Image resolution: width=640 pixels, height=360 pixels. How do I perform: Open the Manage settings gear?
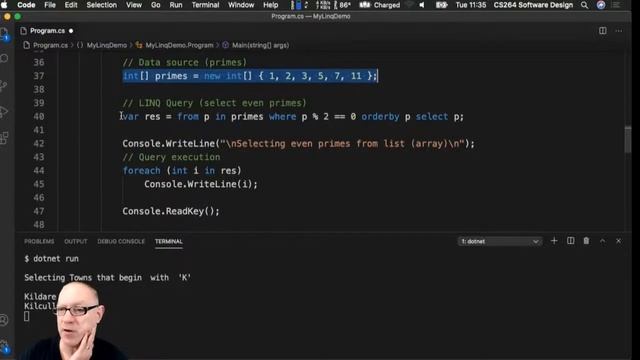point(4,346)
